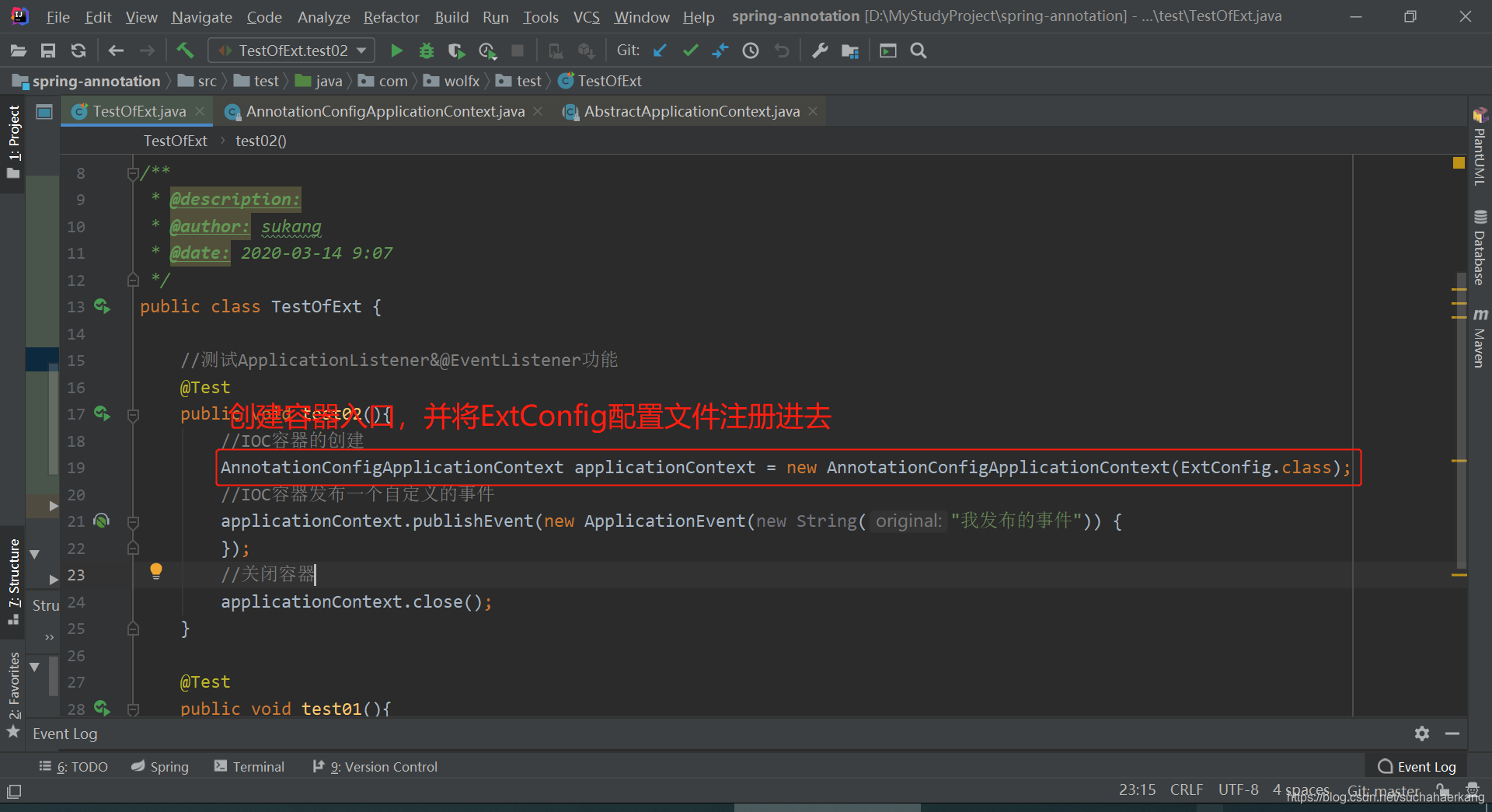Viewport: 1492px width, 812px height.
Task: Open settings with wrench icon
Action: [819, 51]
